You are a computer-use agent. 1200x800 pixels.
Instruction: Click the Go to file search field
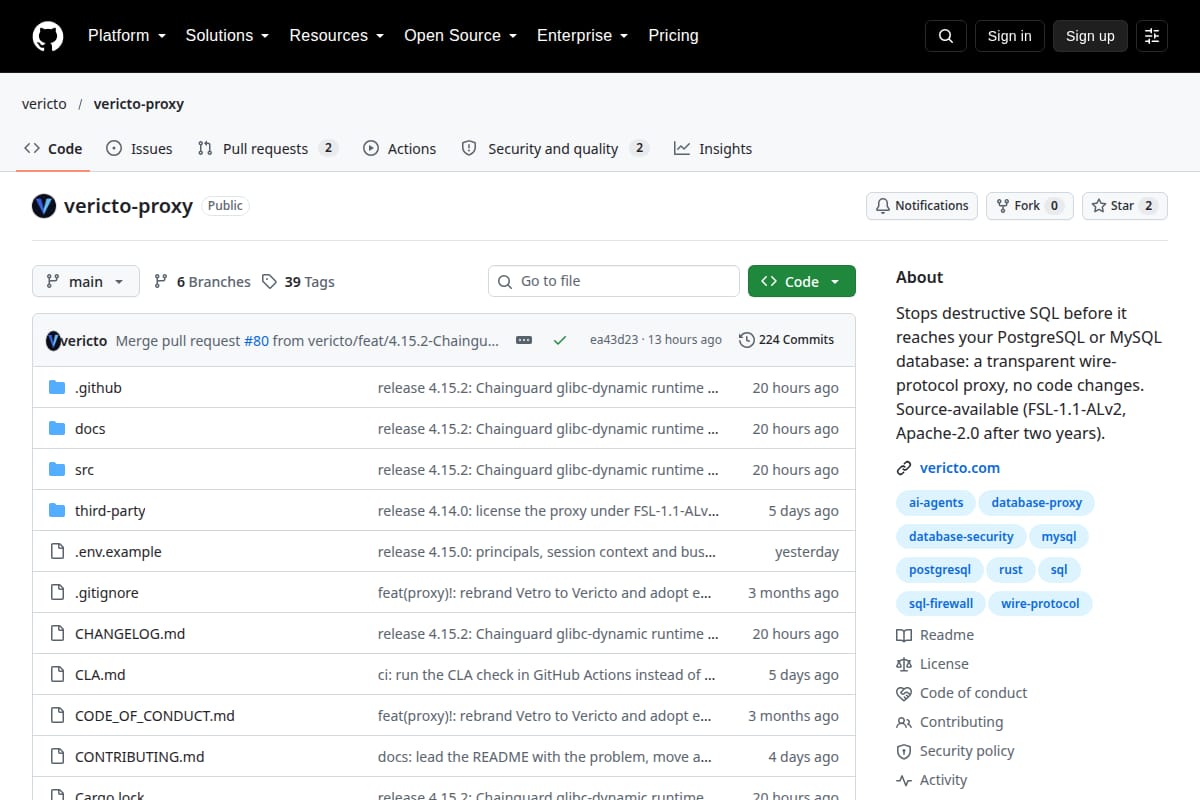point(614,282)
